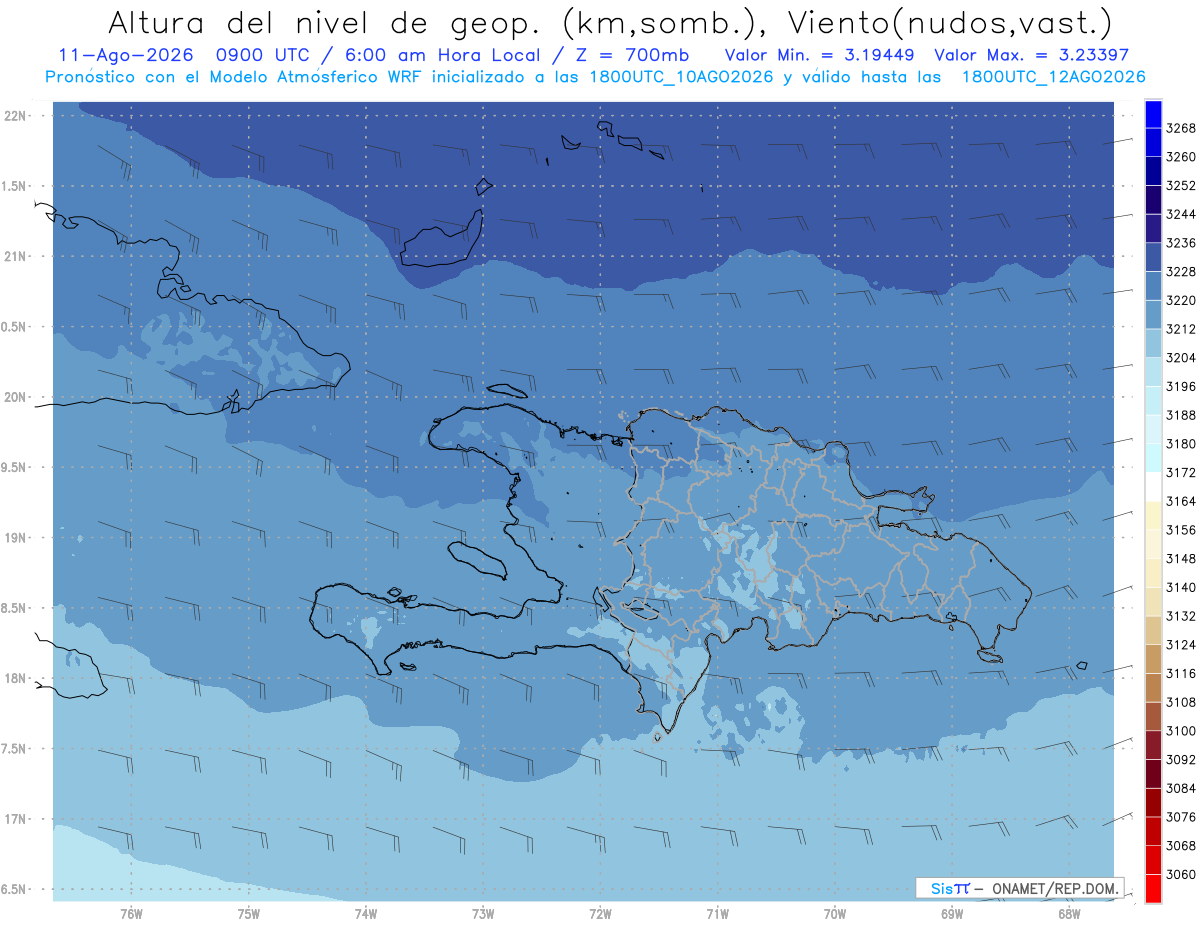The width and height of the screenshot is (1200, 927).
Task: Click the '3252' legend value
Action: (x=1180, y=186)
